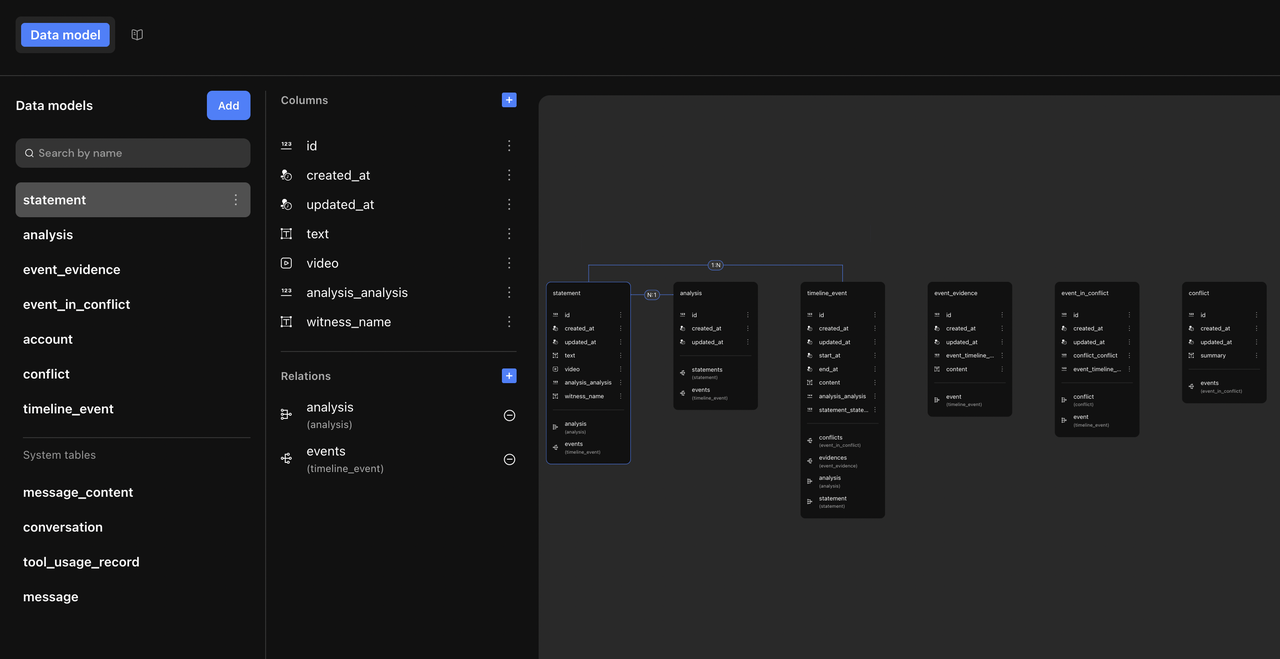Open the tool_usage_record system table
Screen dimensions: 1280x659
(x=133, y=562)
